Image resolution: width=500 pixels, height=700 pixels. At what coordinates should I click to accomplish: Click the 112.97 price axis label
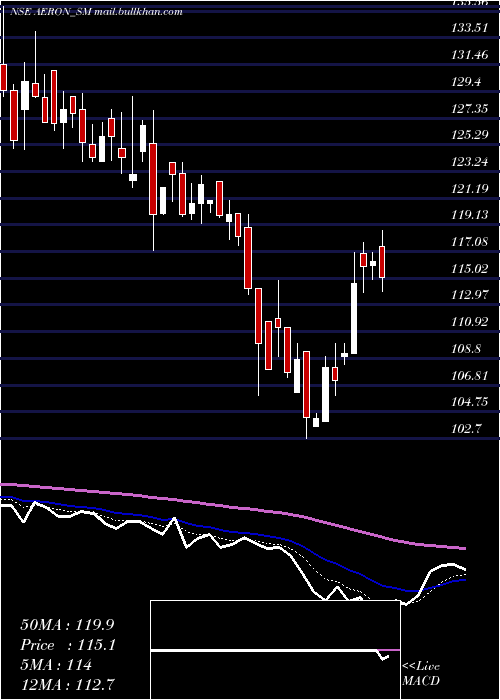(x=470, y=295)
